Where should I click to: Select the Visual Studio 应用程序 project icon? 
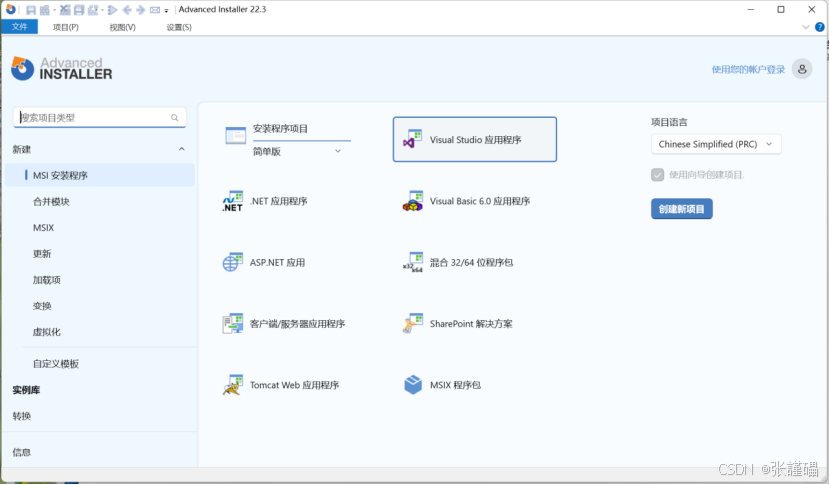(412, 140)
